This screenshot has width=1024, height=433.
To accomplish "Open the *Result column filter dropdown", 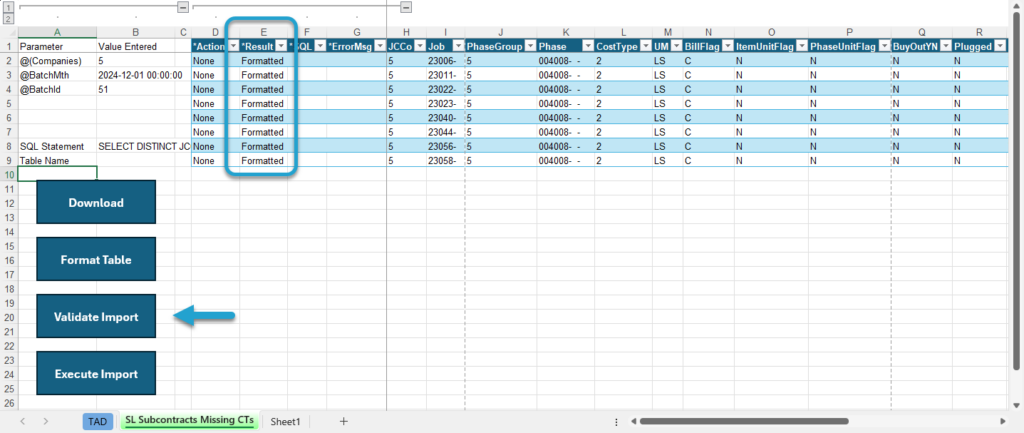I will pos(281,46).
